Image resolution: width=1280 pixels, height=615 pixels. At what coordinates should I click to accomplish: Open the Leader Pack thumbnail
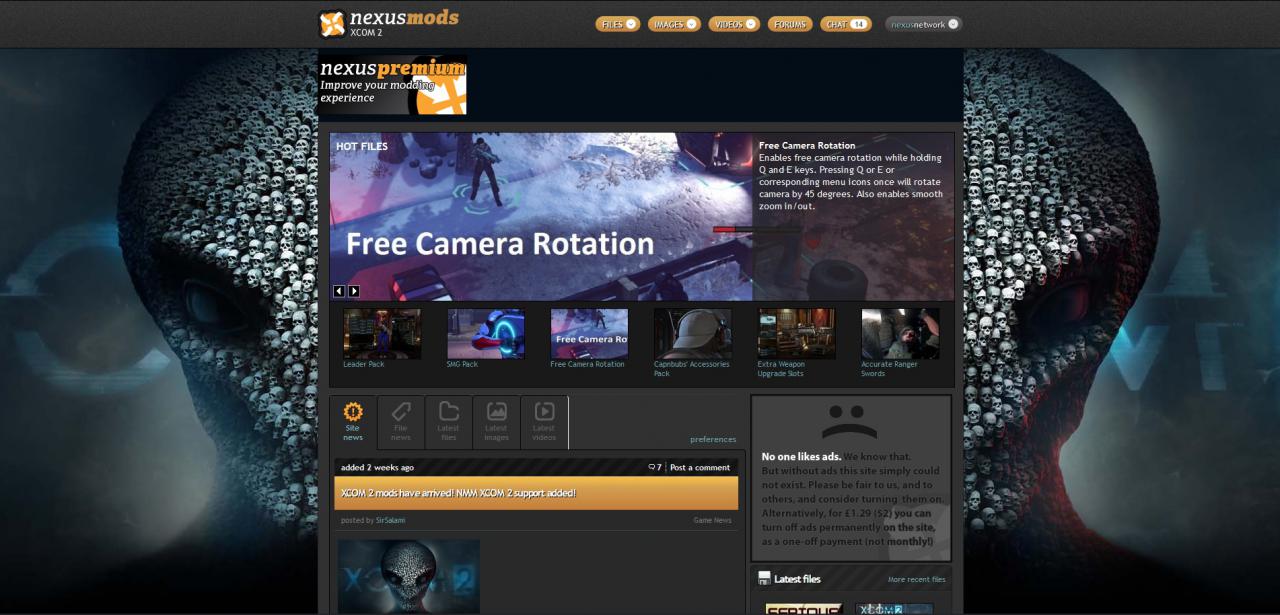[x=382, y=334]
